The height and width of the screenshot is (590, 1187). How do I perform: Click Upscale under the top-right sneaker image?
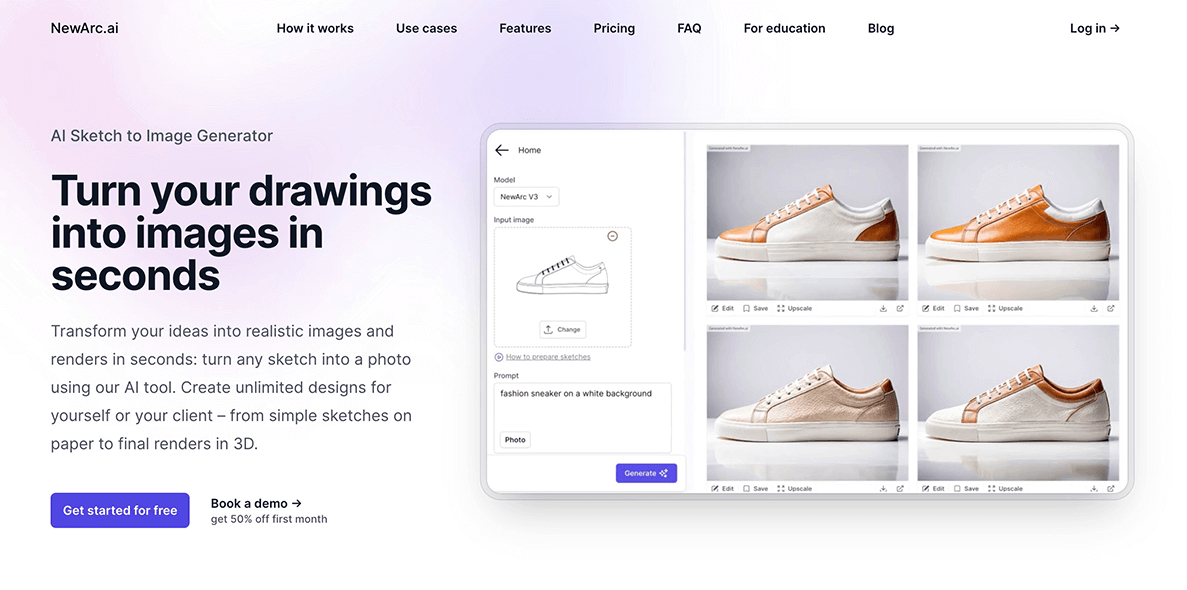1005,308
